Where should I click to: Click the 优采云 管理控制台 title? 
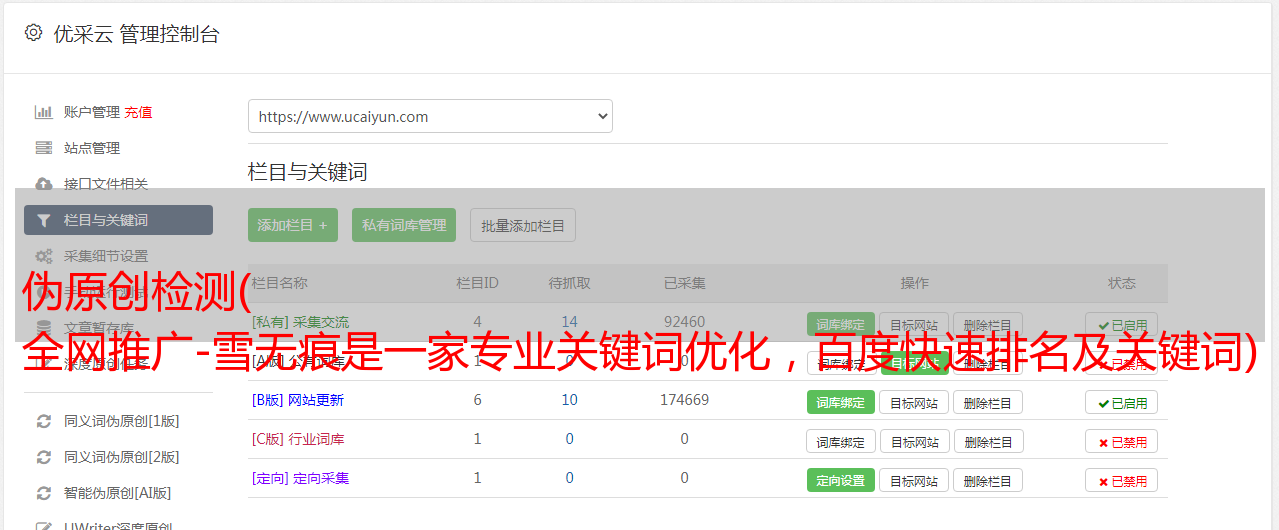[x=136, y=34]
